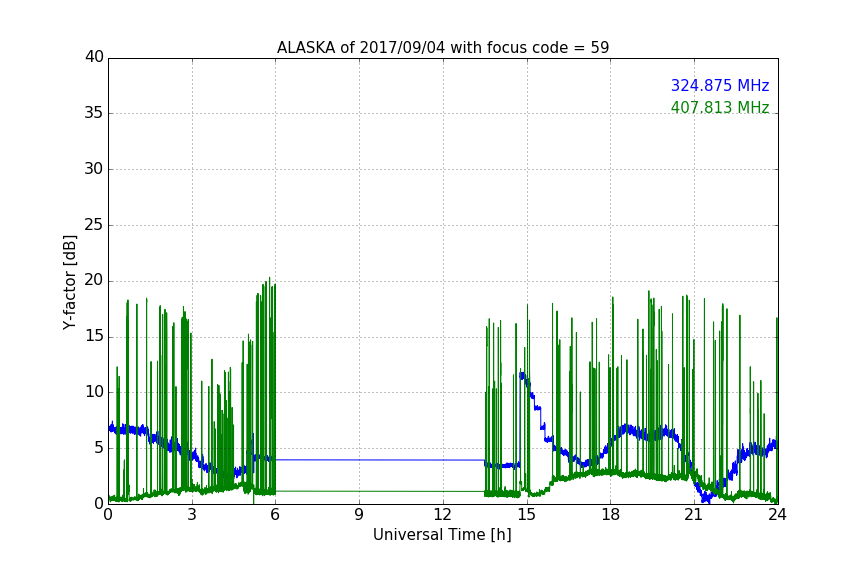This screenshot has height=576, width=864.
Task: Click the y-axis tick label "30"
Action: point(94,169)
